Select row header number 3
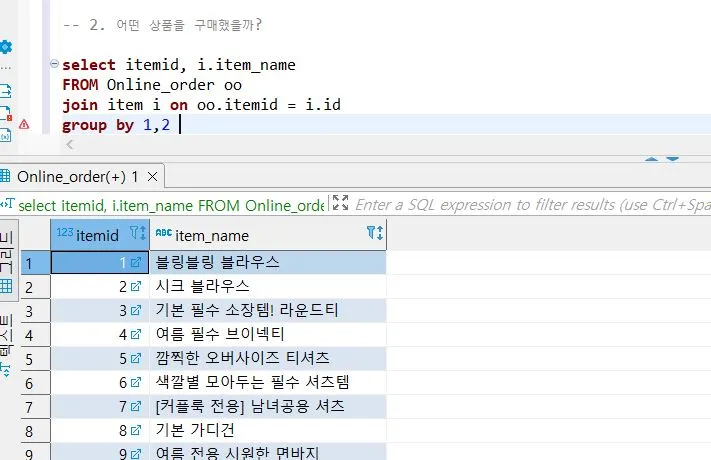Image resolution: width=711 pixels, height=460 pixels. click(35, 311)
